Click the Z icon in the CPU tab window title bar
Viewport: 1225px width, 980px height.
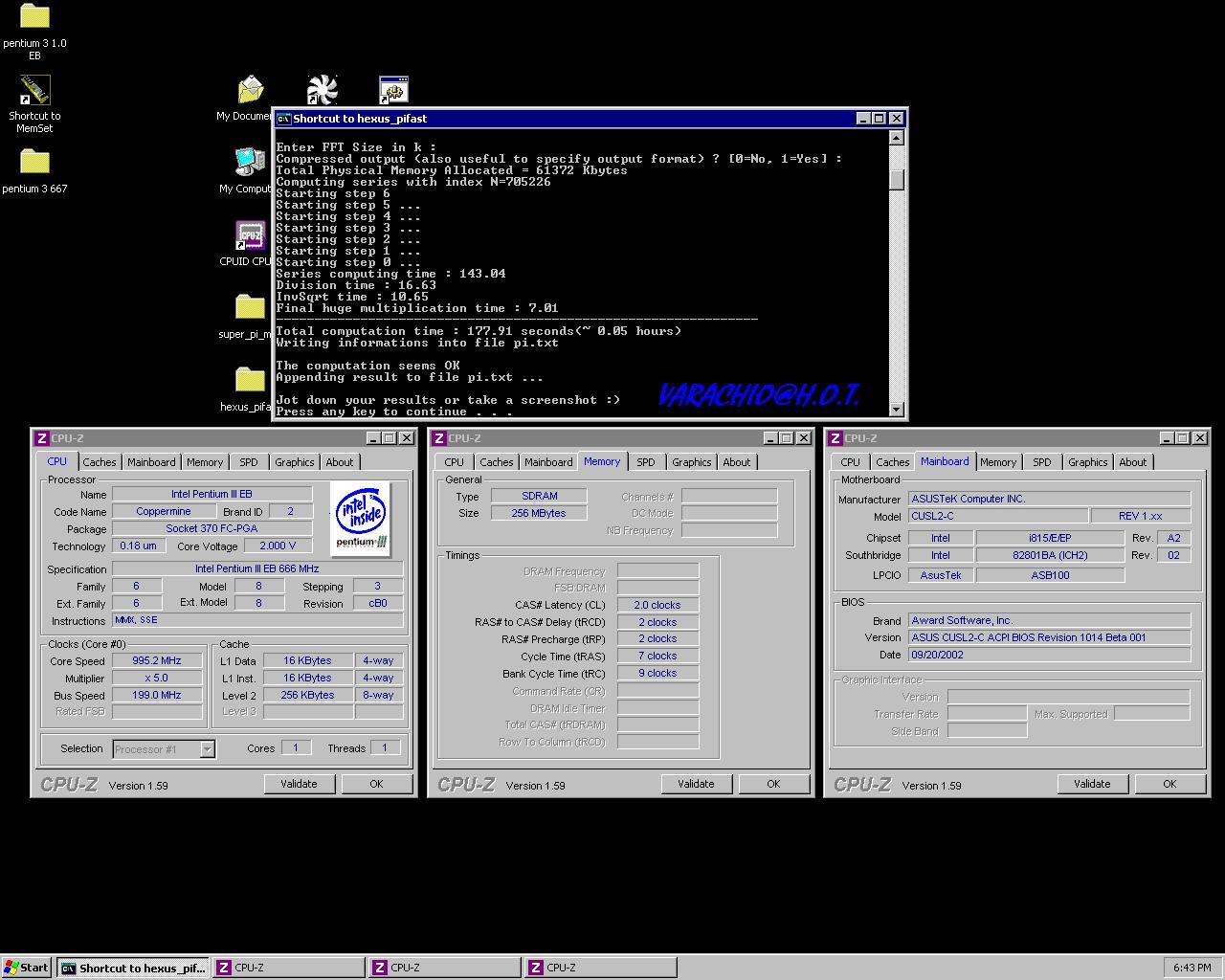tap(41, 438)
